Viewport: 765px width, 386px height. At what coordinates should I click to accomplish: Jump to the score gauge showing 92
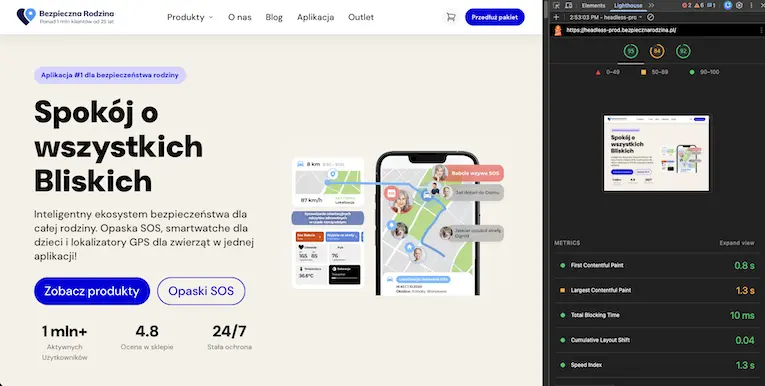click(x=683, y=51)
